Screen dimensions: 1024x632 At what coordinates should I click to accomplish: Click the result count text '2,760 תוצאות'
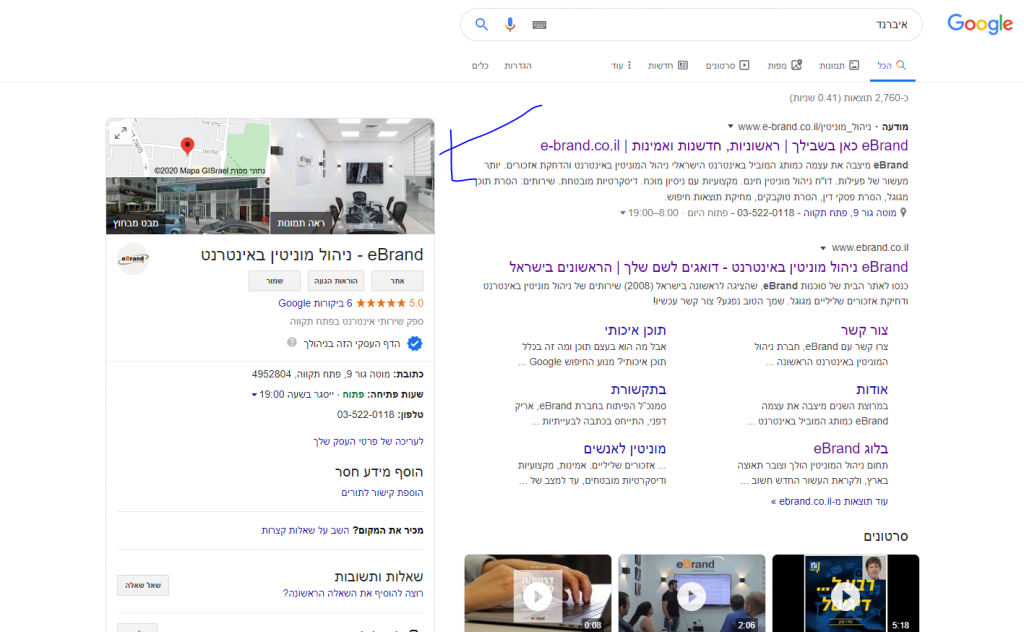click(849, 98)
